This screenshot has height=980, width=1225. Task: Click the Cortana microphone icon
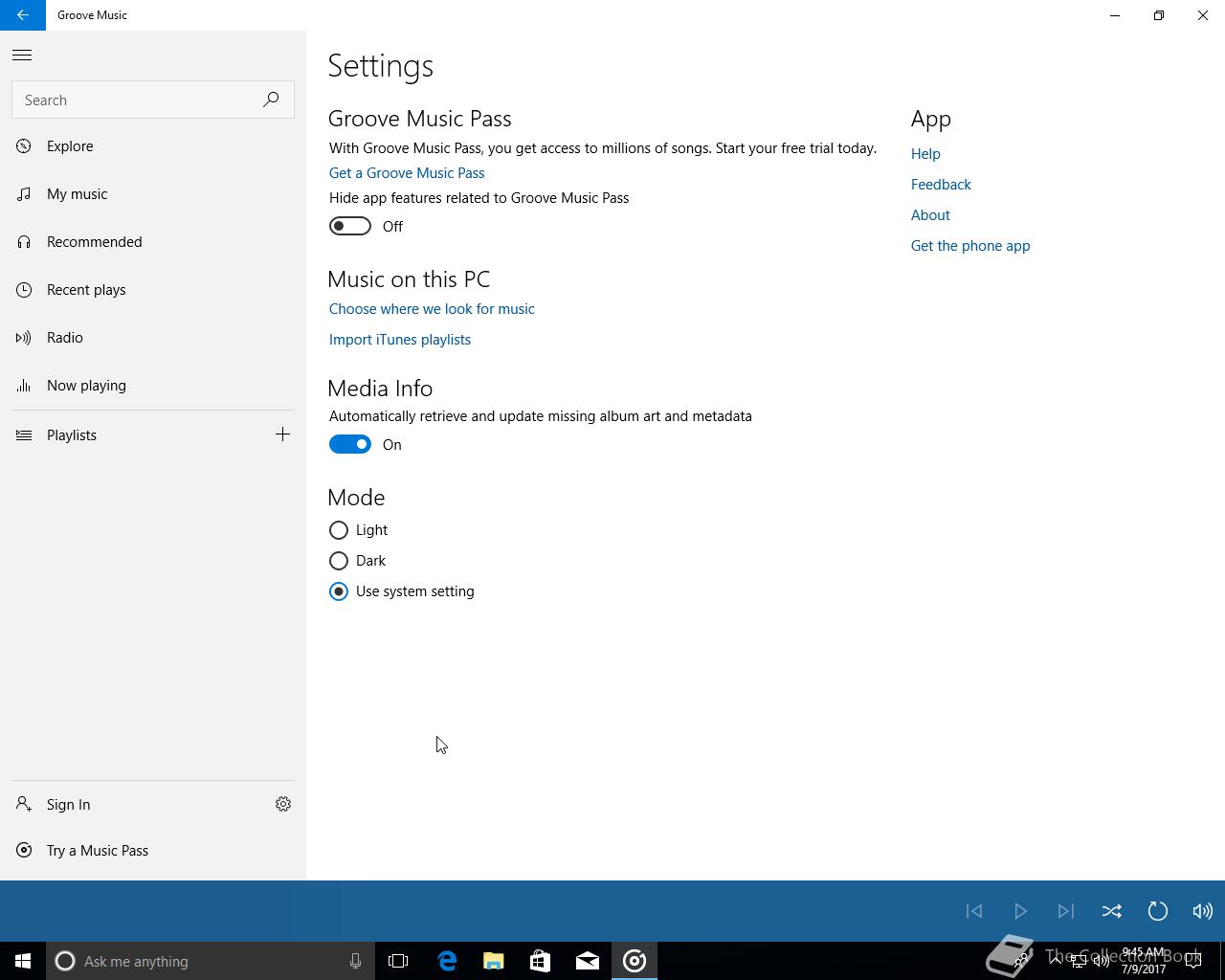(x=355, y=961)
